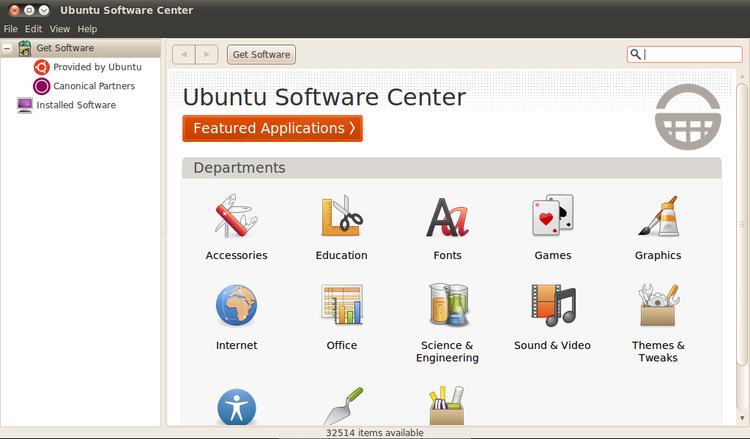Click the Get Software bag icon in sidebar
Image resolution: width=750 pixels, height=439 pixels.
click(25, 48)
